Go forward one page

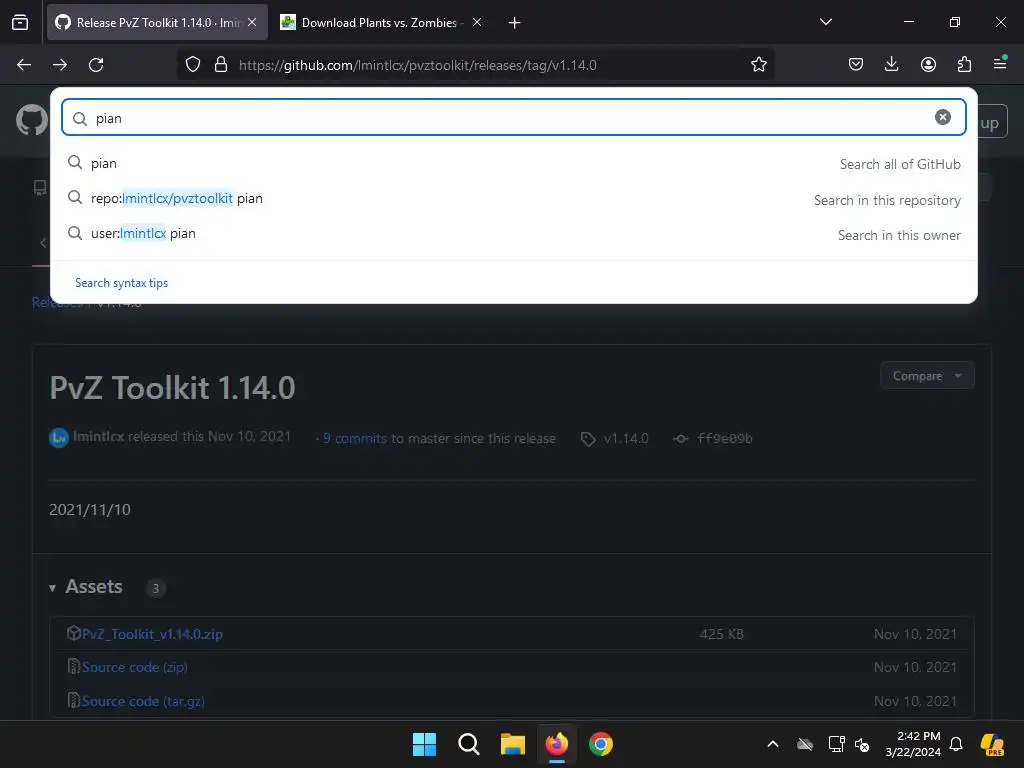pyautogui.click(x=60, y=65)
